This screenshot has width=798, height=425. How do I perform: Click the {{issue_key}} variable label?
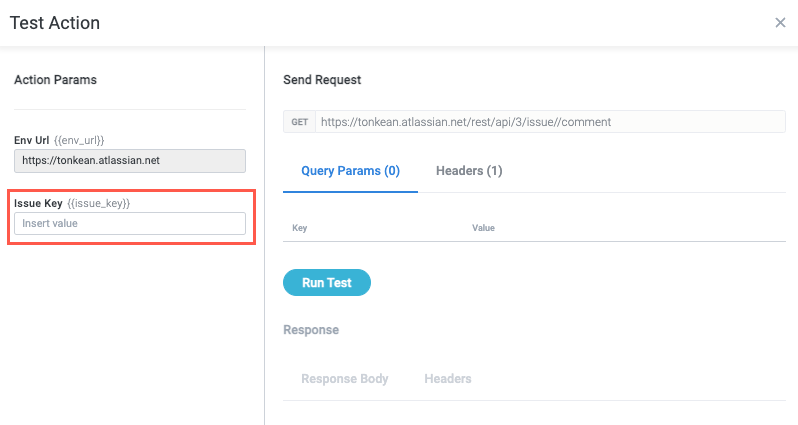coord(98,203)
